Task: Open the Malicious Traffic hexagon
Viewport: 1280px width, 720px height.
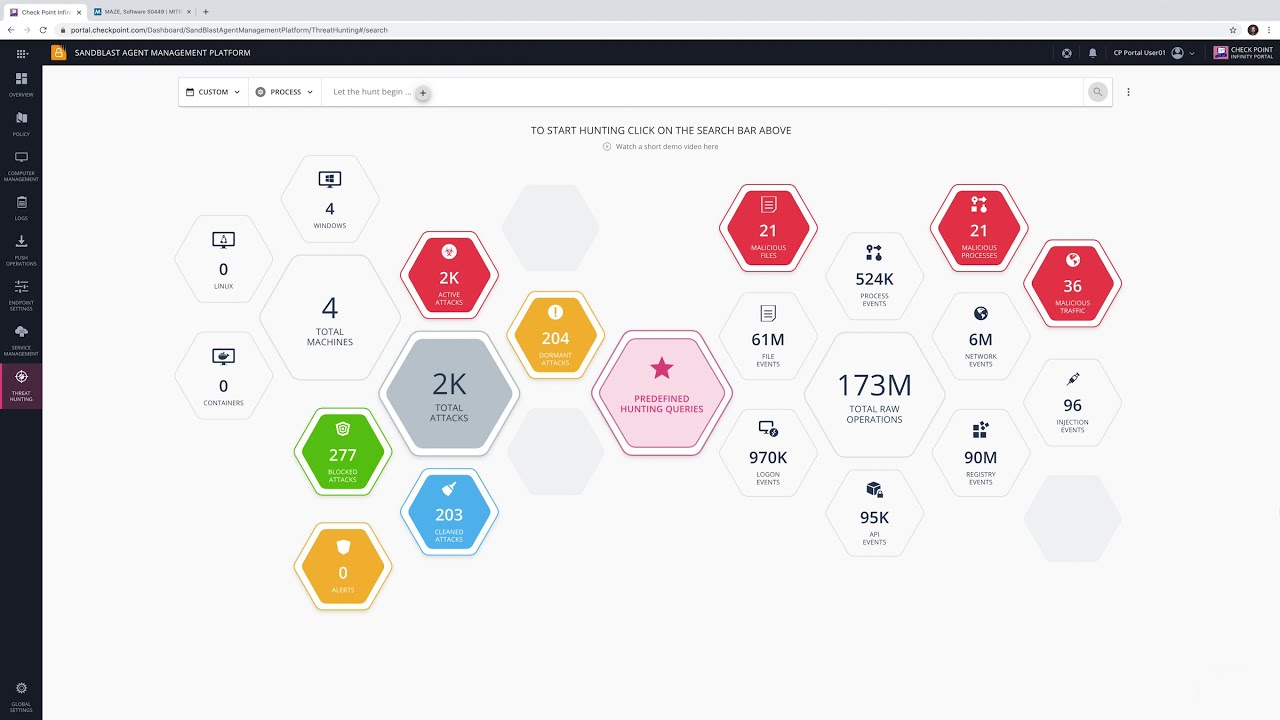Action: click(1073, 283)
